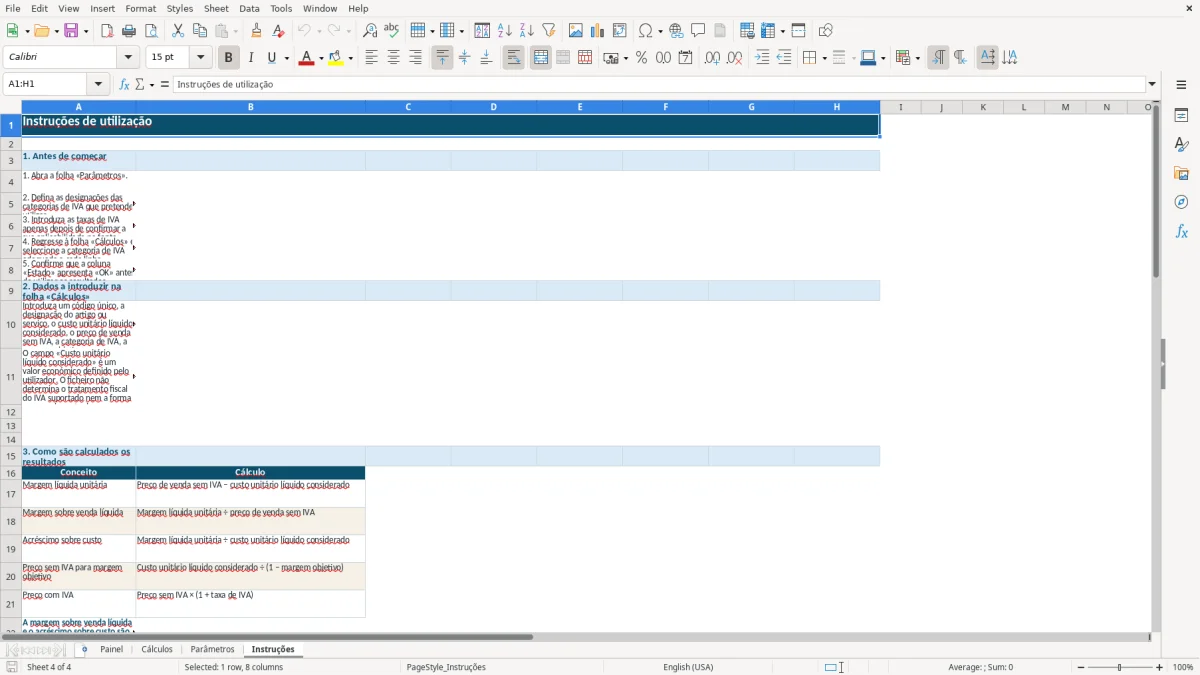Click the Insert Image icon
The image size is (1200, 675).
tap(575, 31)
